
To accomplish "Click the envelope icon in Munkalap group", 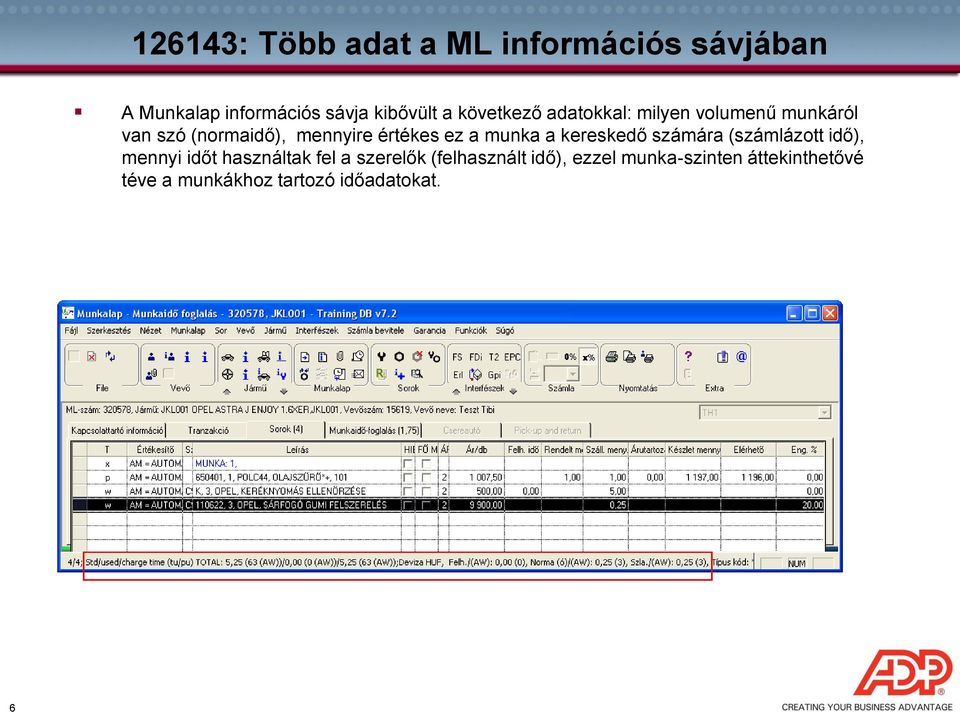I will (x=359, y=374).
